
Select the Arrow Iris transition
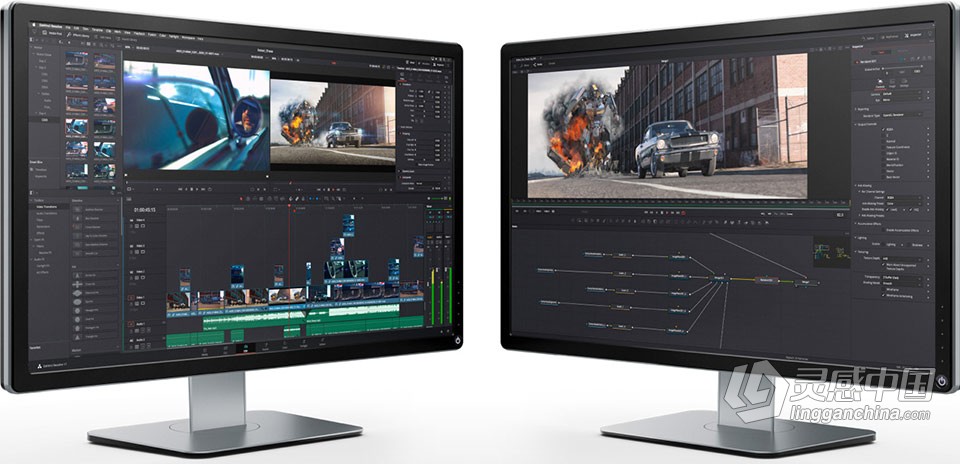(95, 275)
